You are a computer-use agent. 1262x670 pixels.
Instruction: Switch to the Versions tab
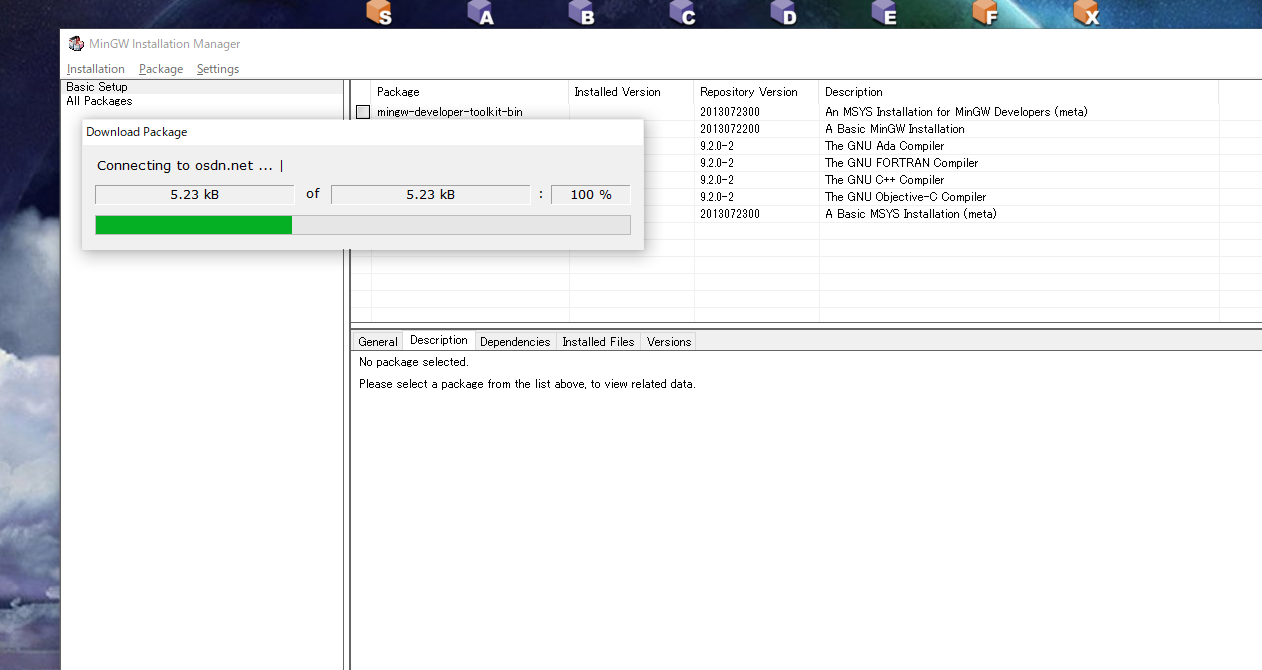669,342
